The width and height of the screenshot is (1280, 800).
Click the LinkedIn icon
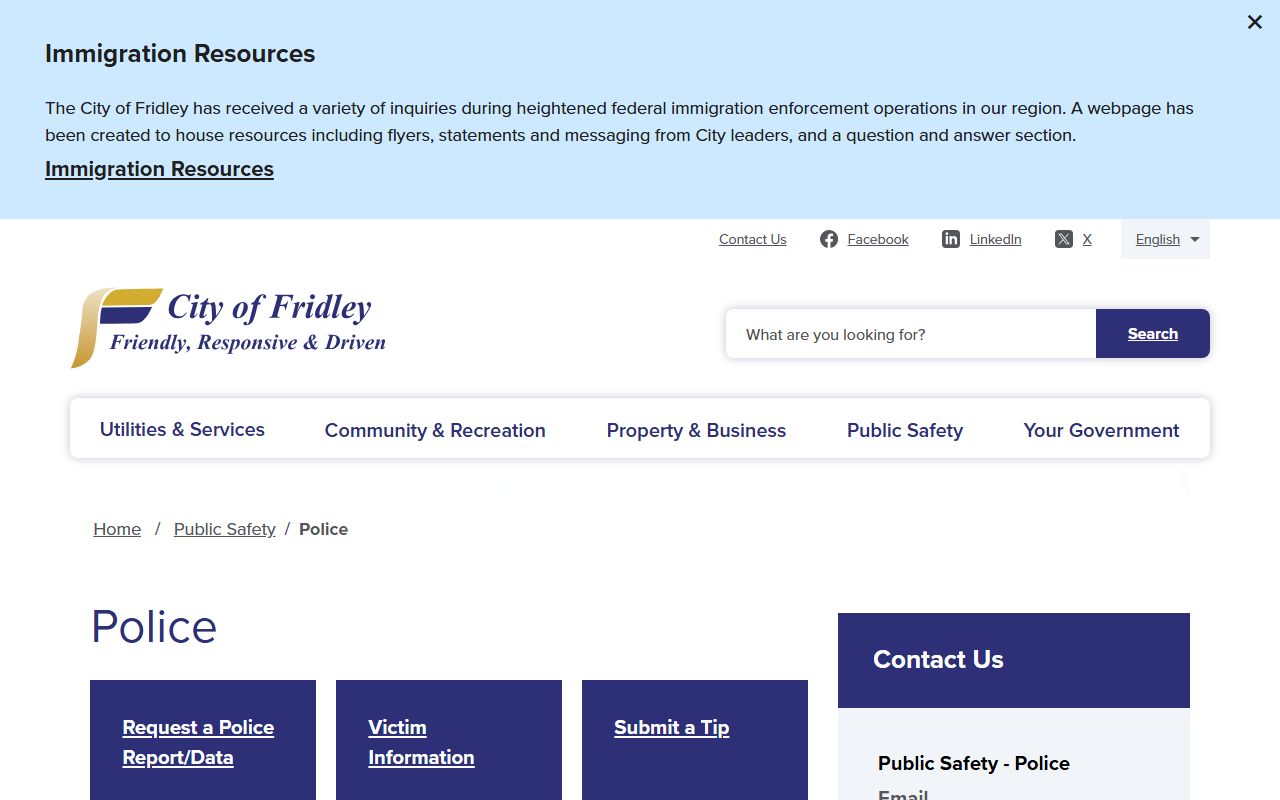[951, 239]
